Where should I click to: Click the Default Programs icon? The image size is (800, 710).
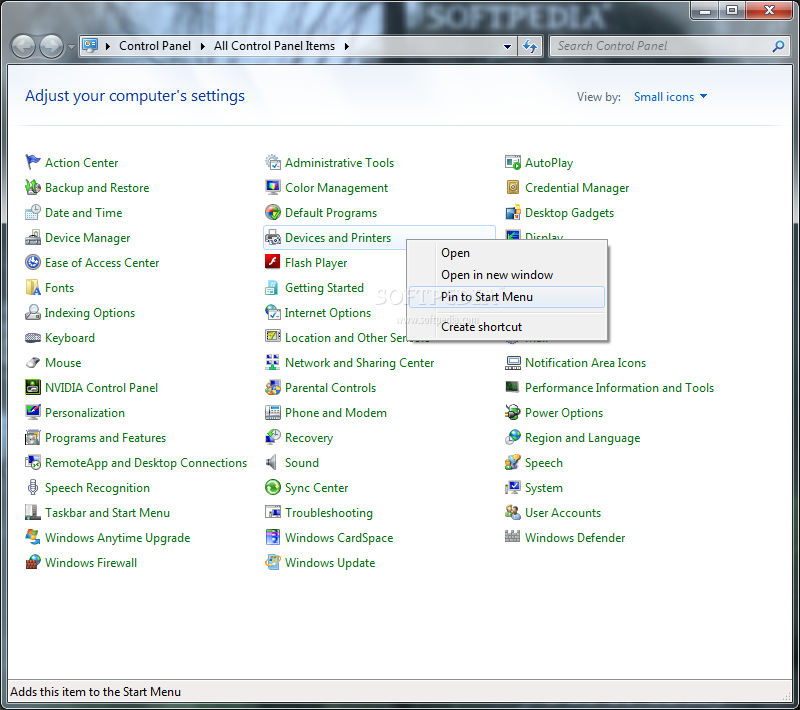(273, 212)
